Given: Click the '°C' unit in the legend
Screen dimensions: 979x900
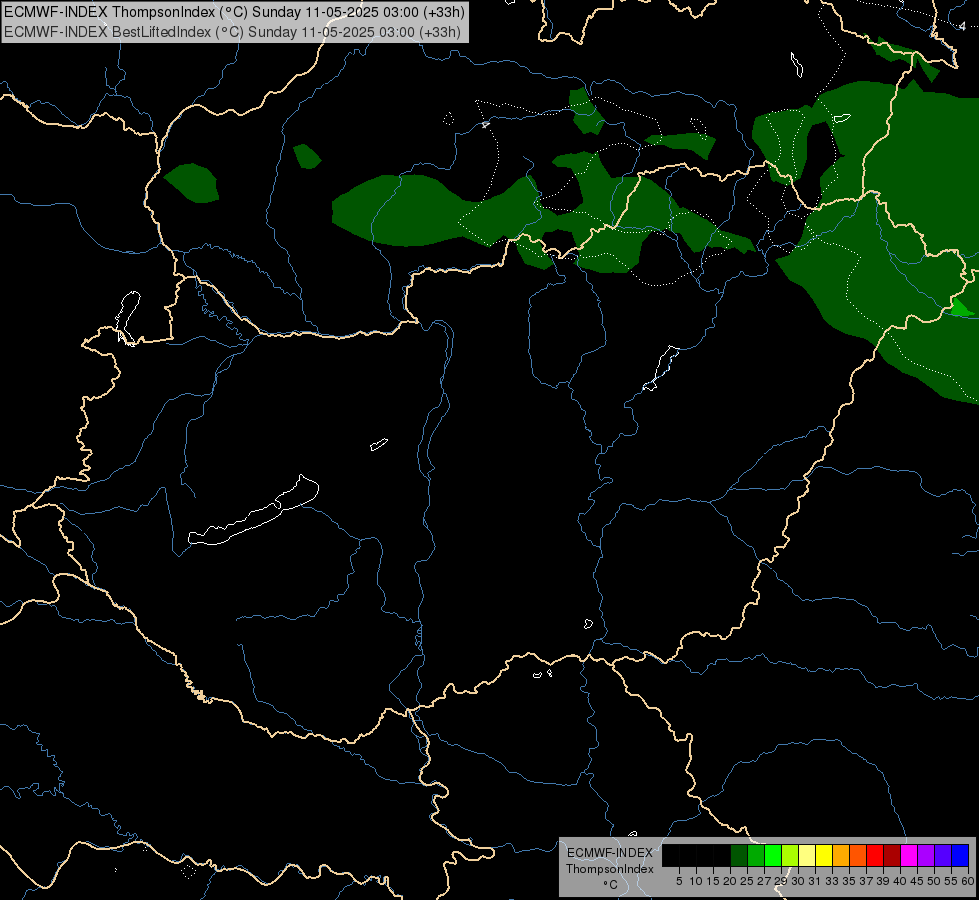Looking at the screenshot, I should 611,885.
